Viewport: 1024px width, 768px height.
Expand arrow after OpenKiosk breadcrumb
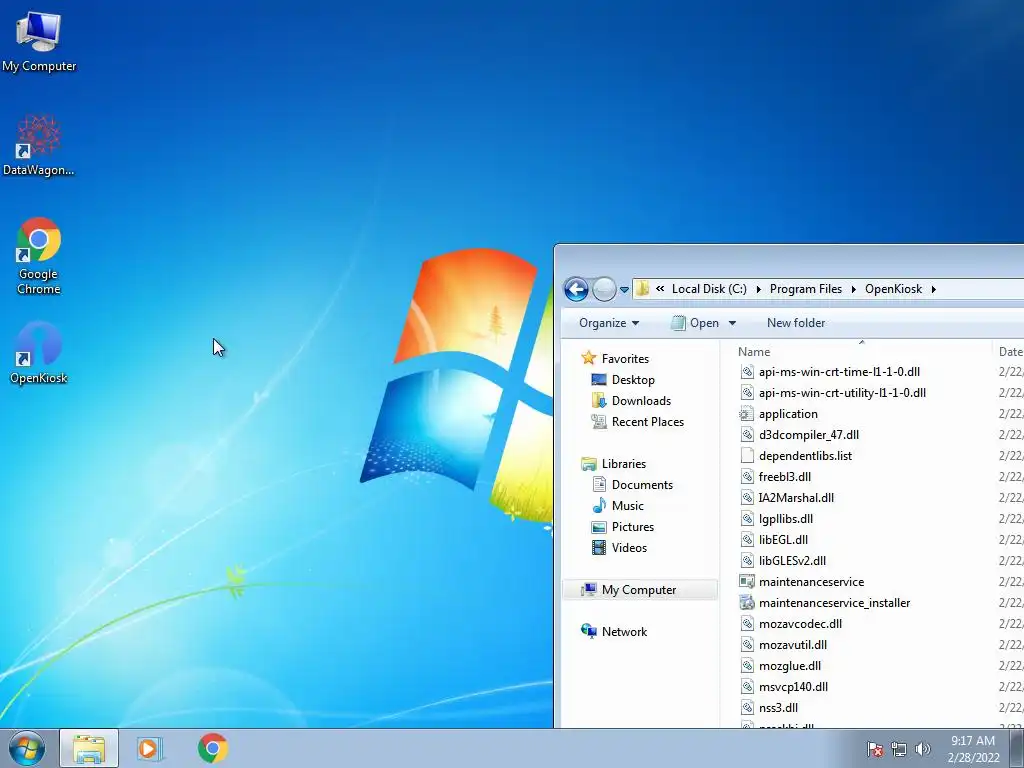click(934, 289)
